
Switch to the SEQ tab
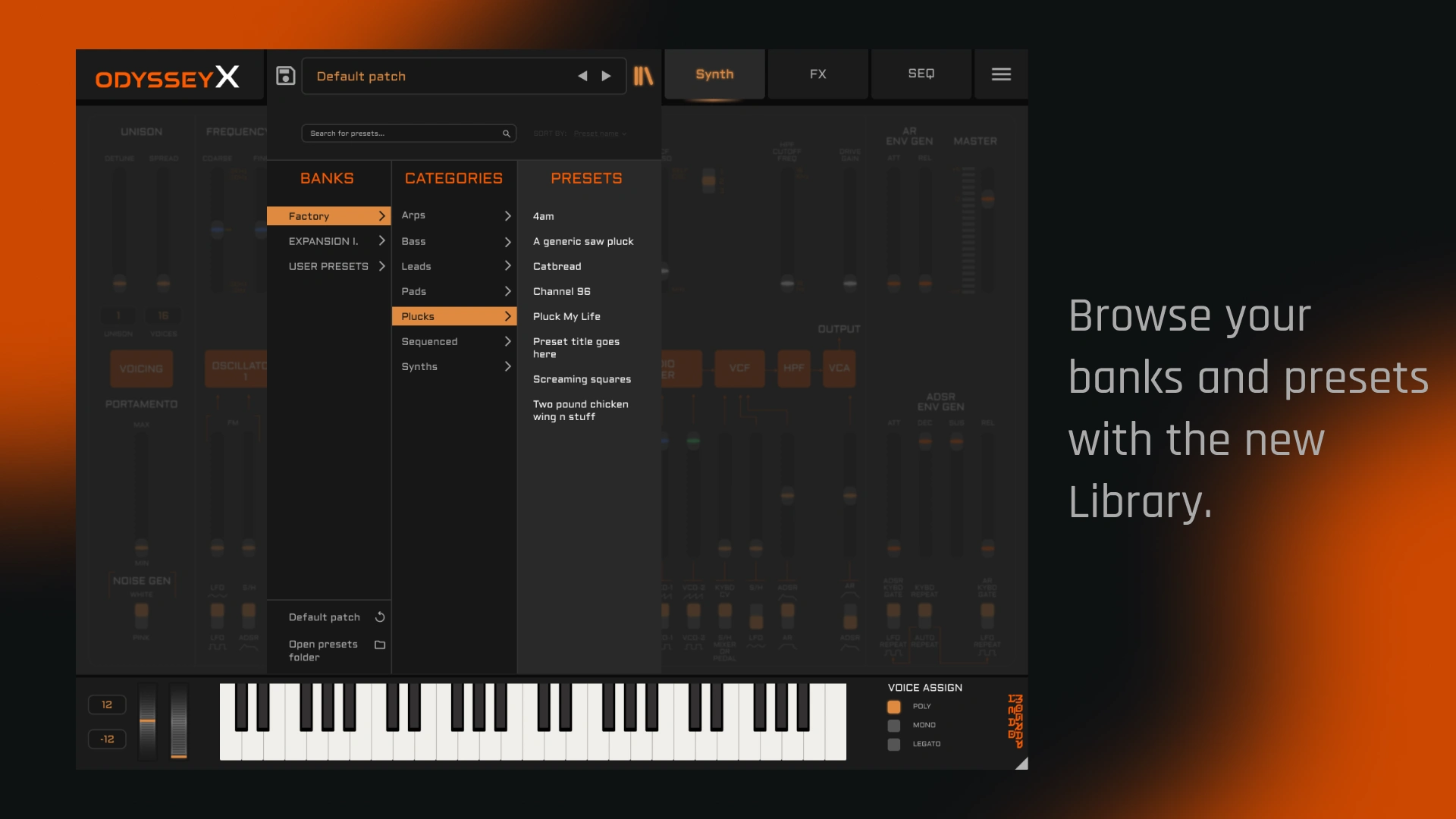[x=921, y=74]
